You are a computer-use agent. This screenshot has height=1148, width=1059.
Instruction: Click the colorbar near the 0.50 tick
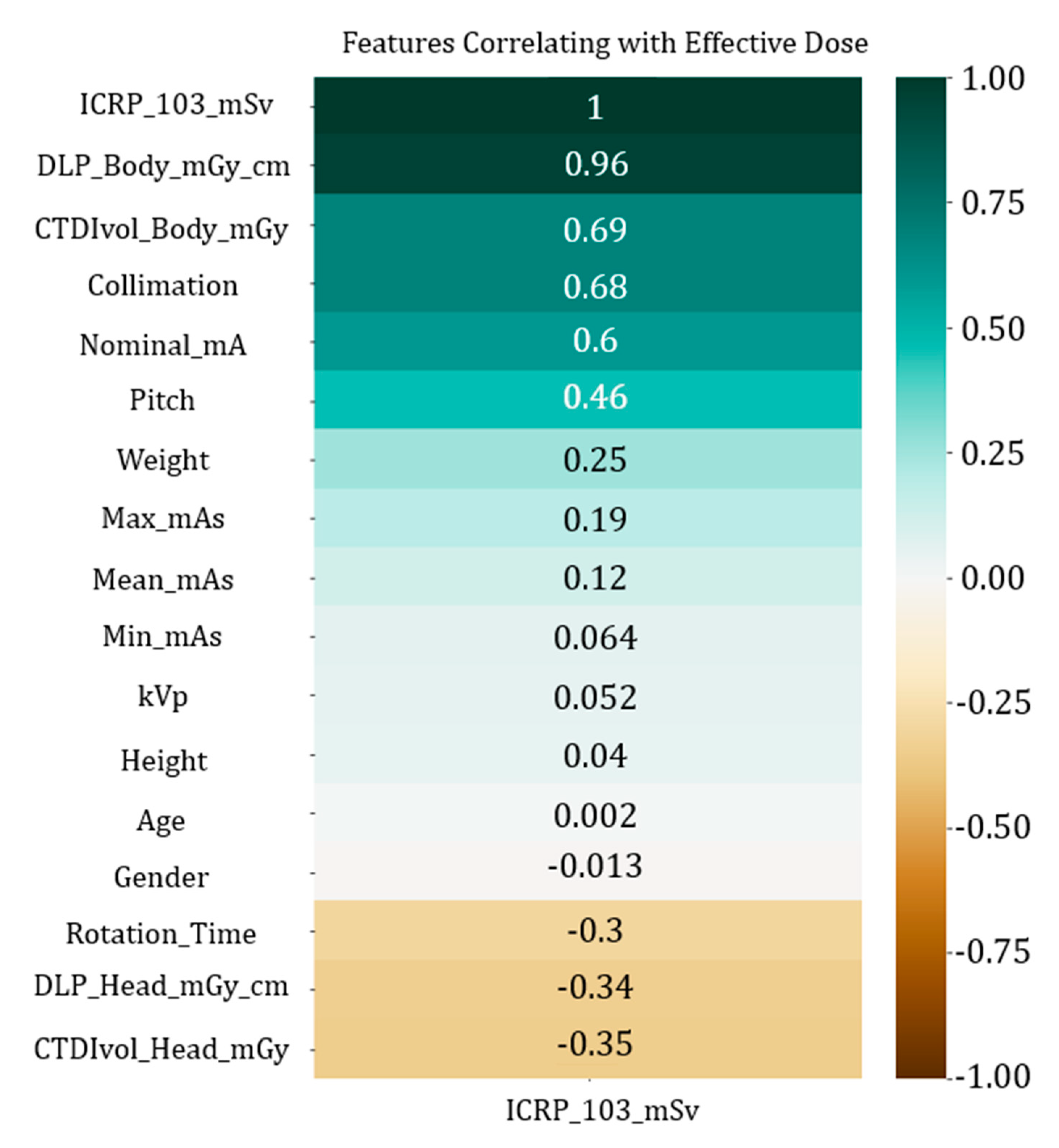coord(921,328)
